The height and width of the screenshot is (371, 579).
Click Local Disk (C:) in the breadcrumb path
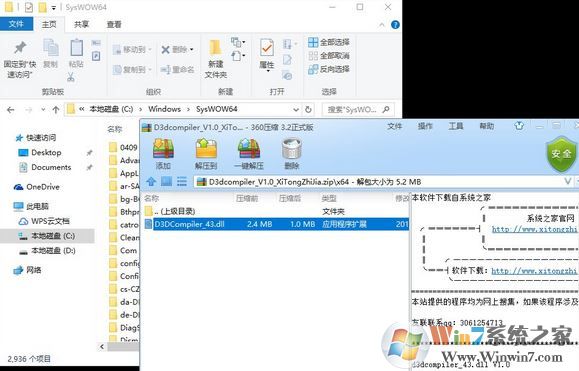click(x=111, y=109)
